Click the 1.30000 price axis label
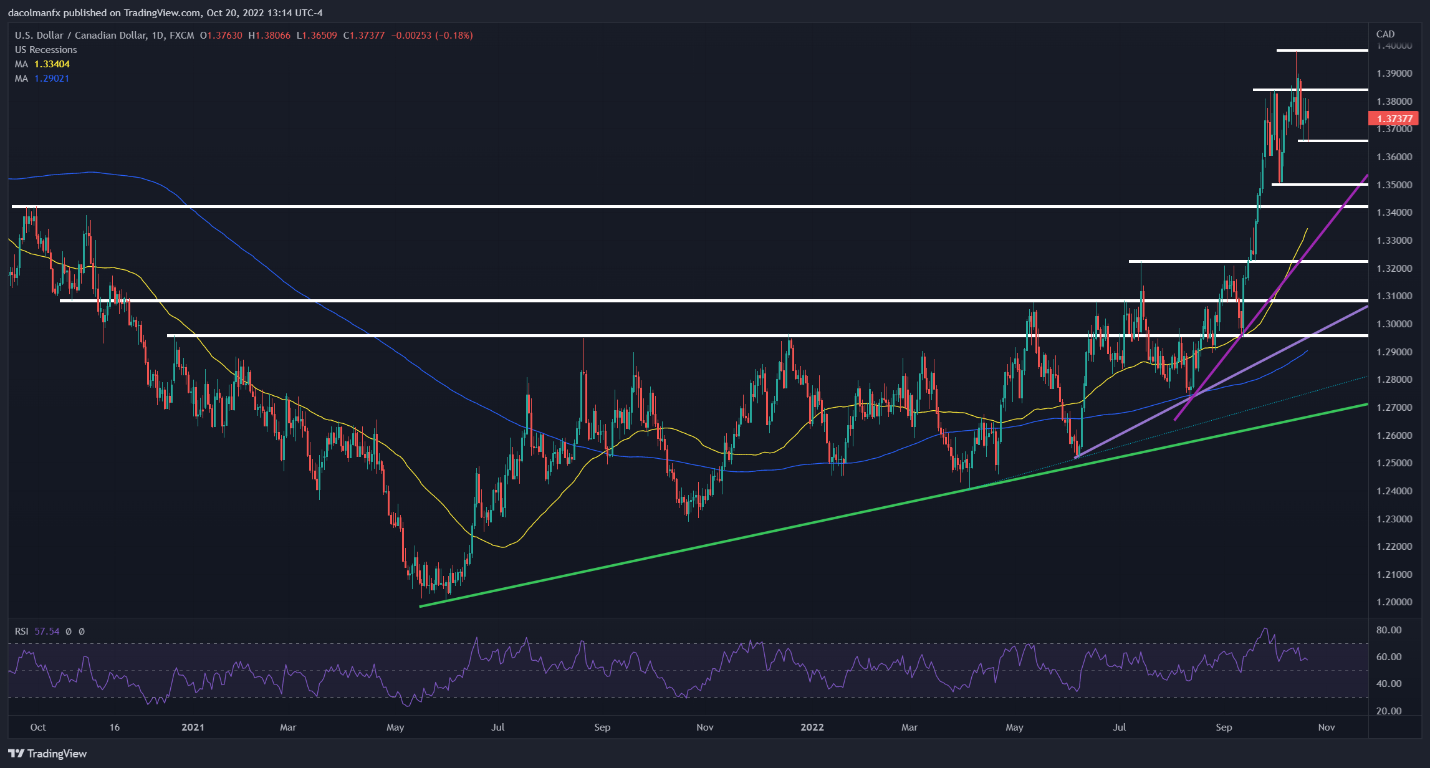Screen dimensions: 1430x768 coord(1393,324)
